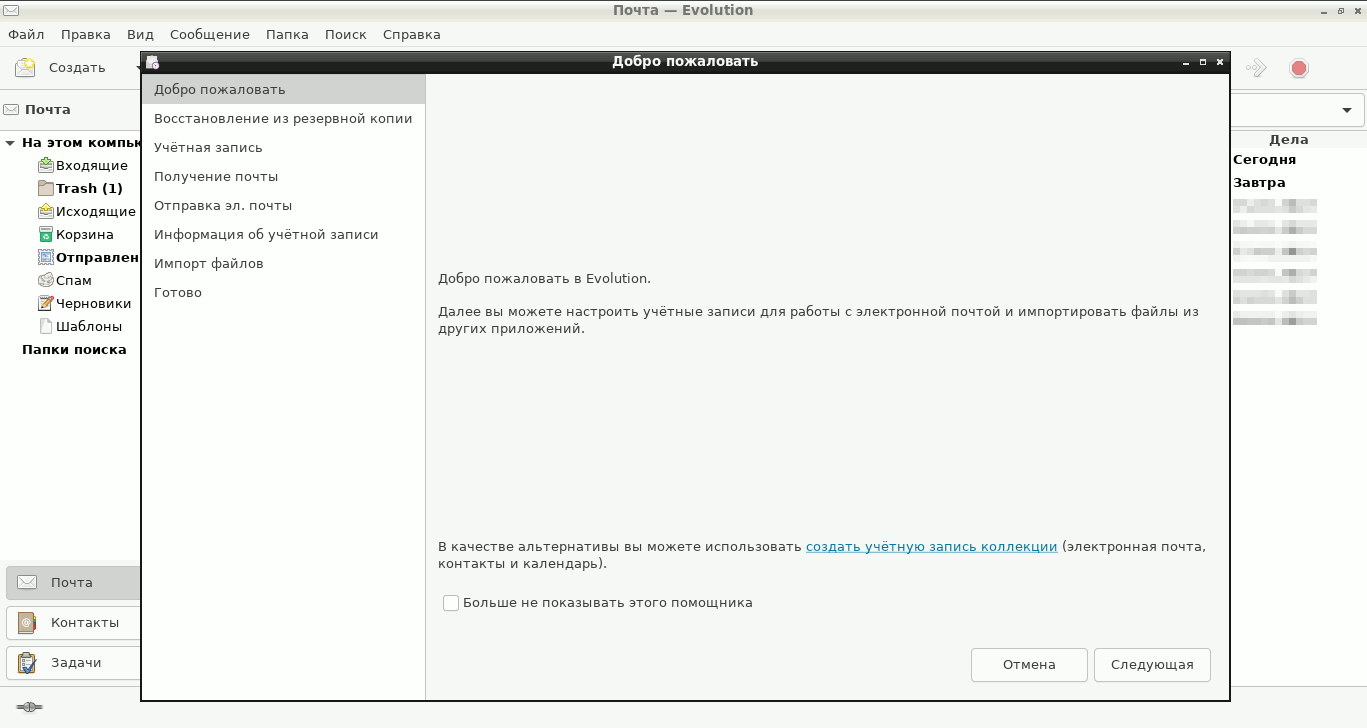Click 'Информация об учётной записи' step

pos(284,234)
